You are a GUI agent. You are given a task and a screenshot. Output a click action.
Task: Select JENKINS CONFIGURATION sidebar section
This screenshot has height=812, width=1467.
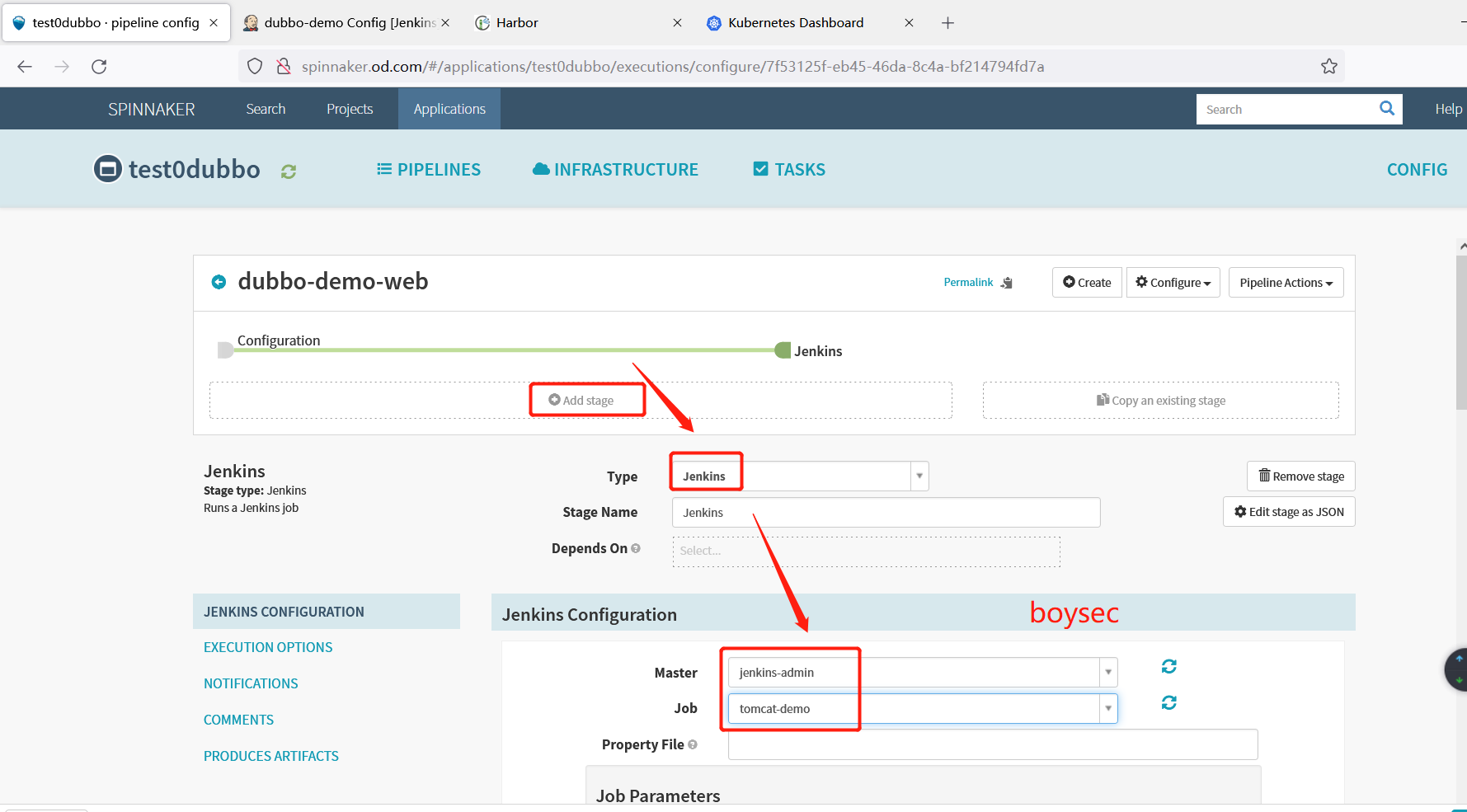pos(327,612)
